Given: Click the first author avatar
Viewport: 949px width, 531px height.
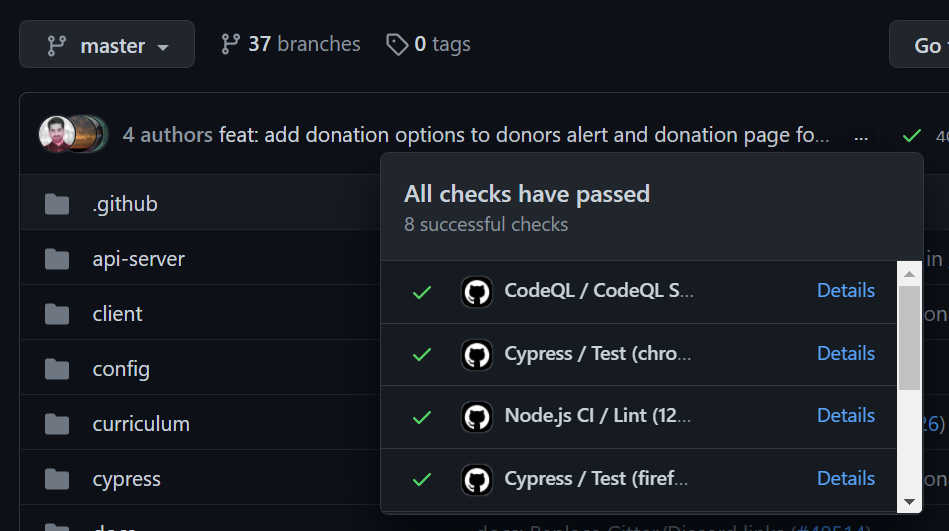Looking at the screenshot, I should click(57, 135).
